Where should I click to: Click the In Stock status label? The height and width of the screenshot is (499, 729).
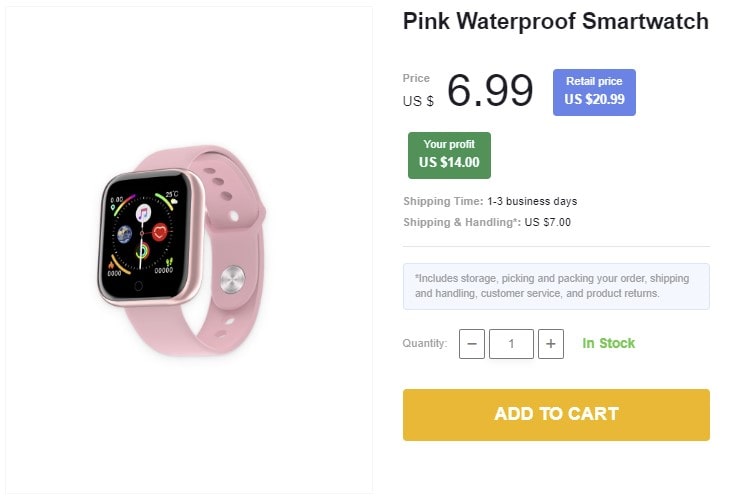pos(608,343)
